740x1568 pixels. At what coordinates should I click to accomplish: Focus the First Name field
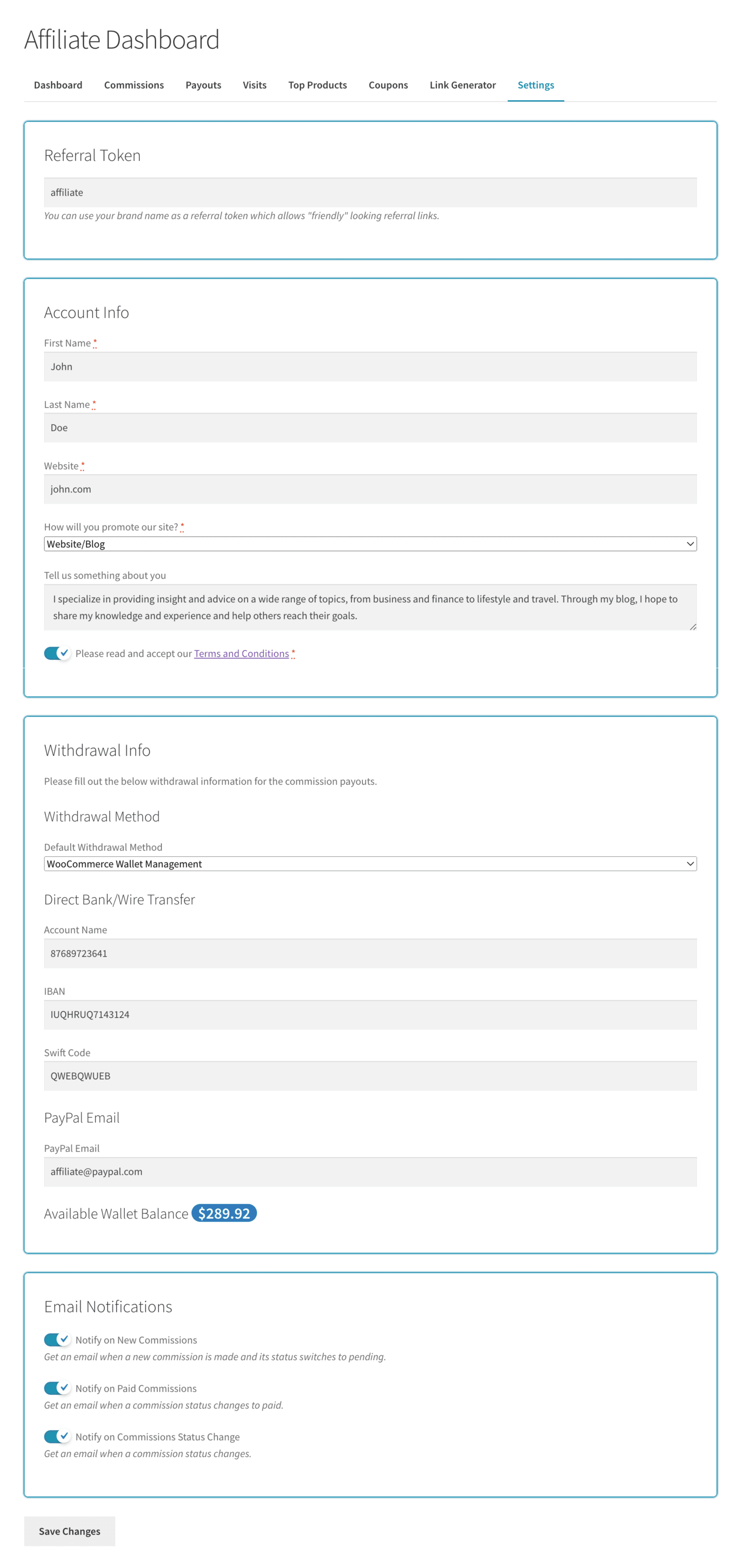(x=370, y=366)
